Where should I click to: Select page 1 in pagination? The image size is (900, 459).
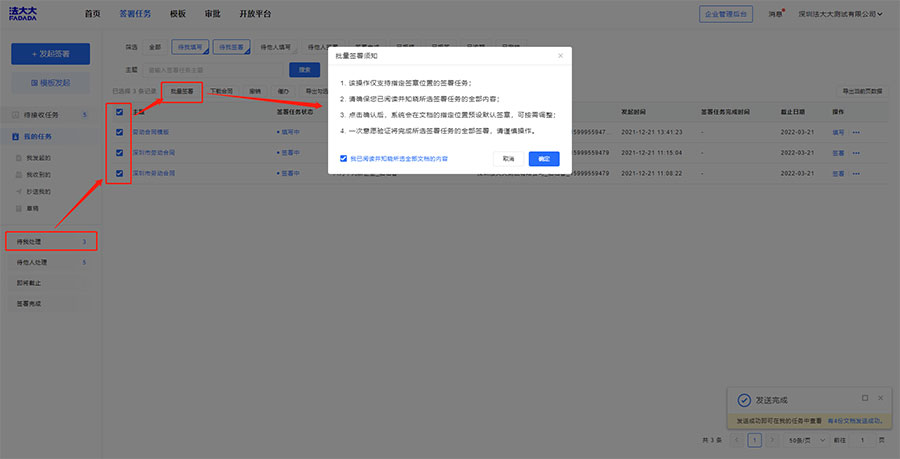tap(755, 441)
